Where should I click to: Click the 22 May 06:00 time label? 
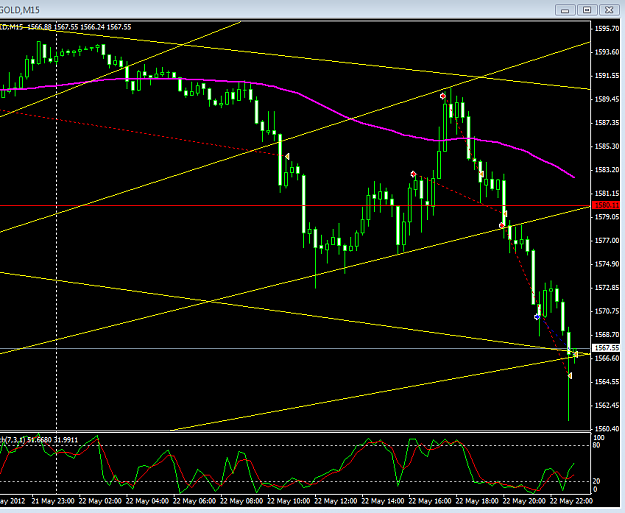point(194,501)
